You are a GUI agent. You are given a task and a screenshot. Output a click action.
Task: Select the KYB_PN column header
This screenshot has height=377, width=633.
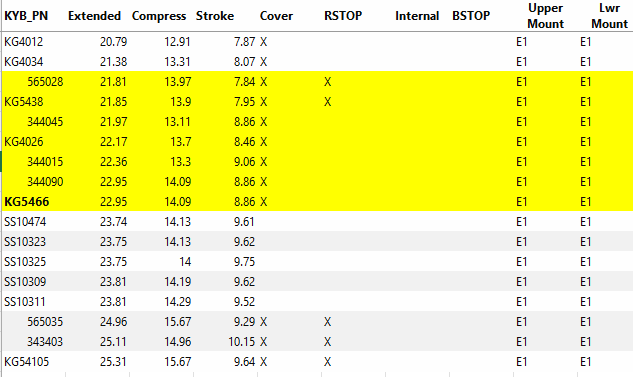coord(26,16)
